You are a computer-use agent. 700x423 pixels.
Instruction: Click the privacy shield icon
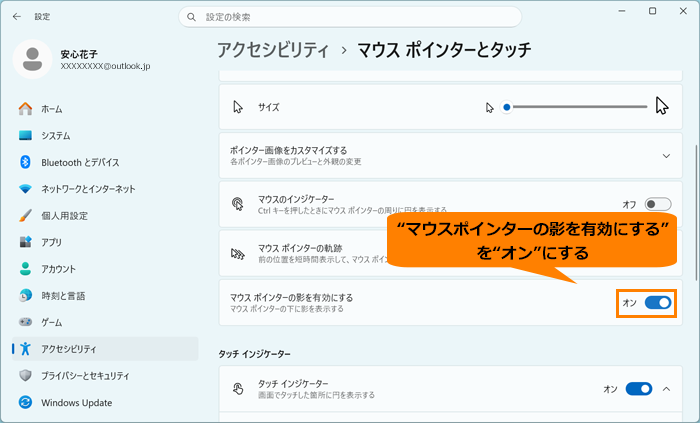point(25,375)
